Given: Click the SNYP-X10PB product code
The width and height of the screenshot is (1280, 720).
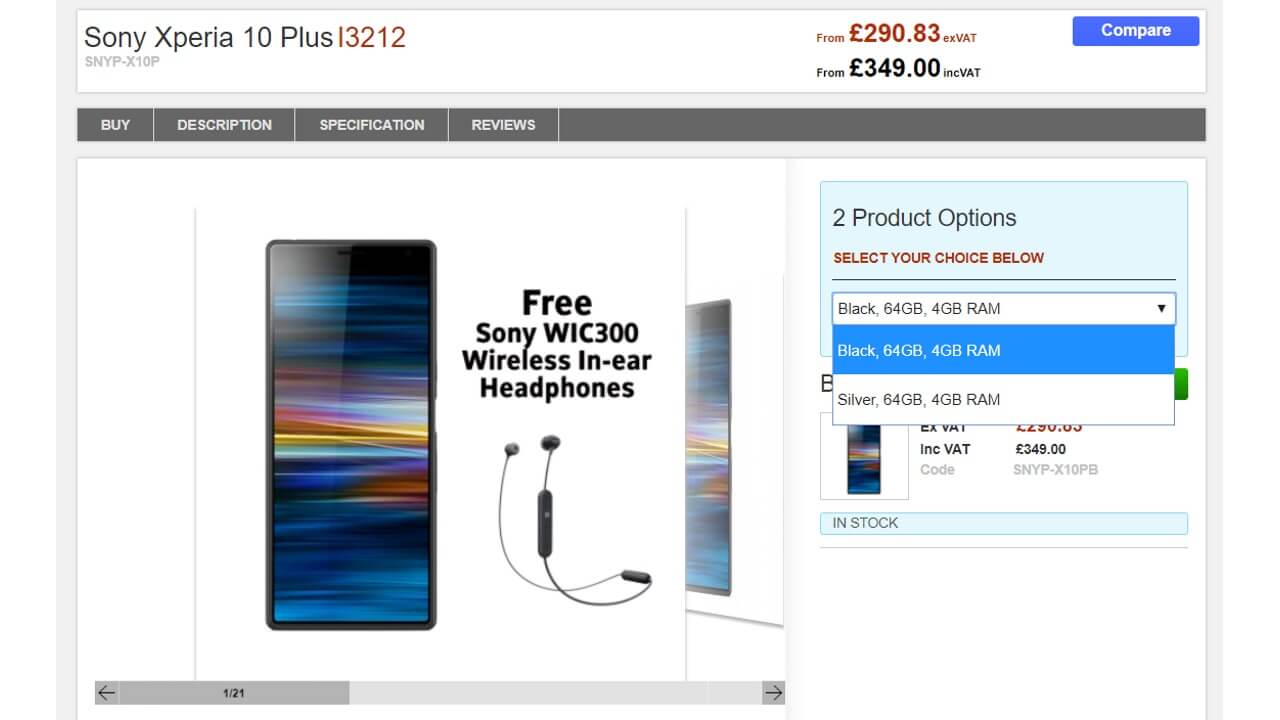Looking at the screenshot, I should (x=1055, y=469).
